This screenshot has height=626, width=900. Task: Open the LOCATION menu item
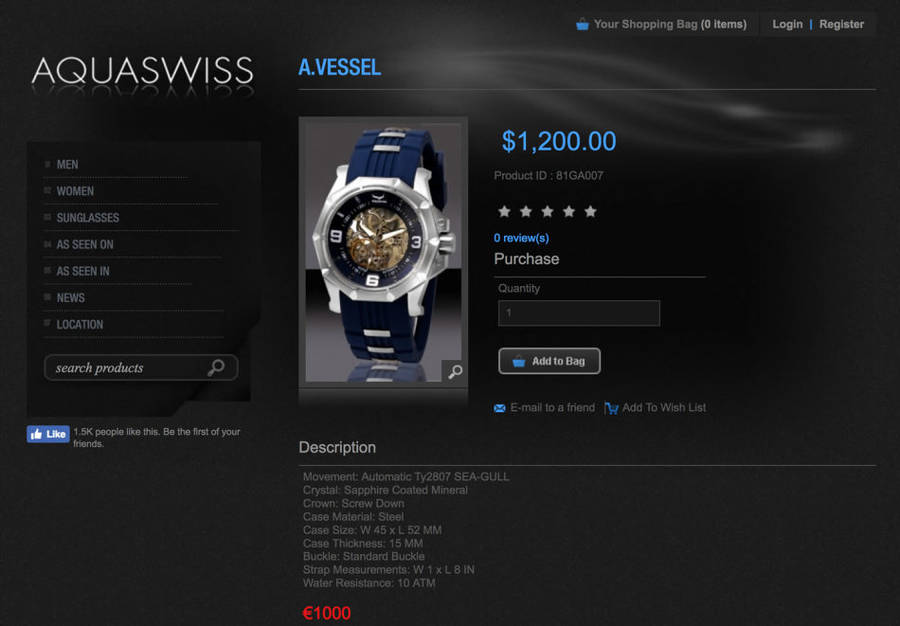80,324
